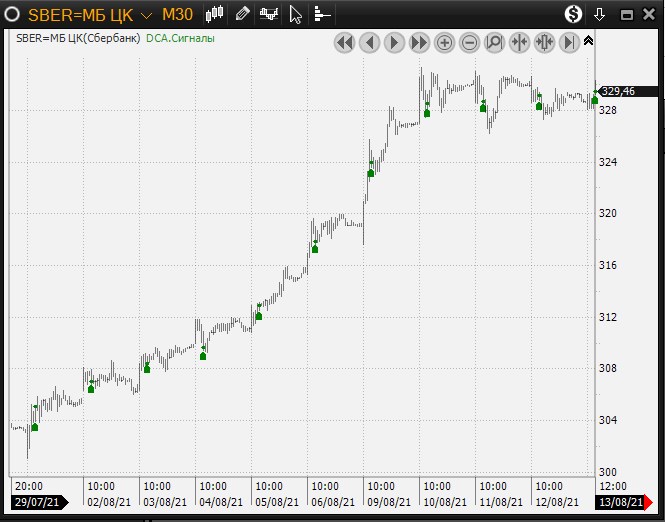Click the candle width adjust button
This screenshot has width=665, height=522.
(x=544, y=42)
